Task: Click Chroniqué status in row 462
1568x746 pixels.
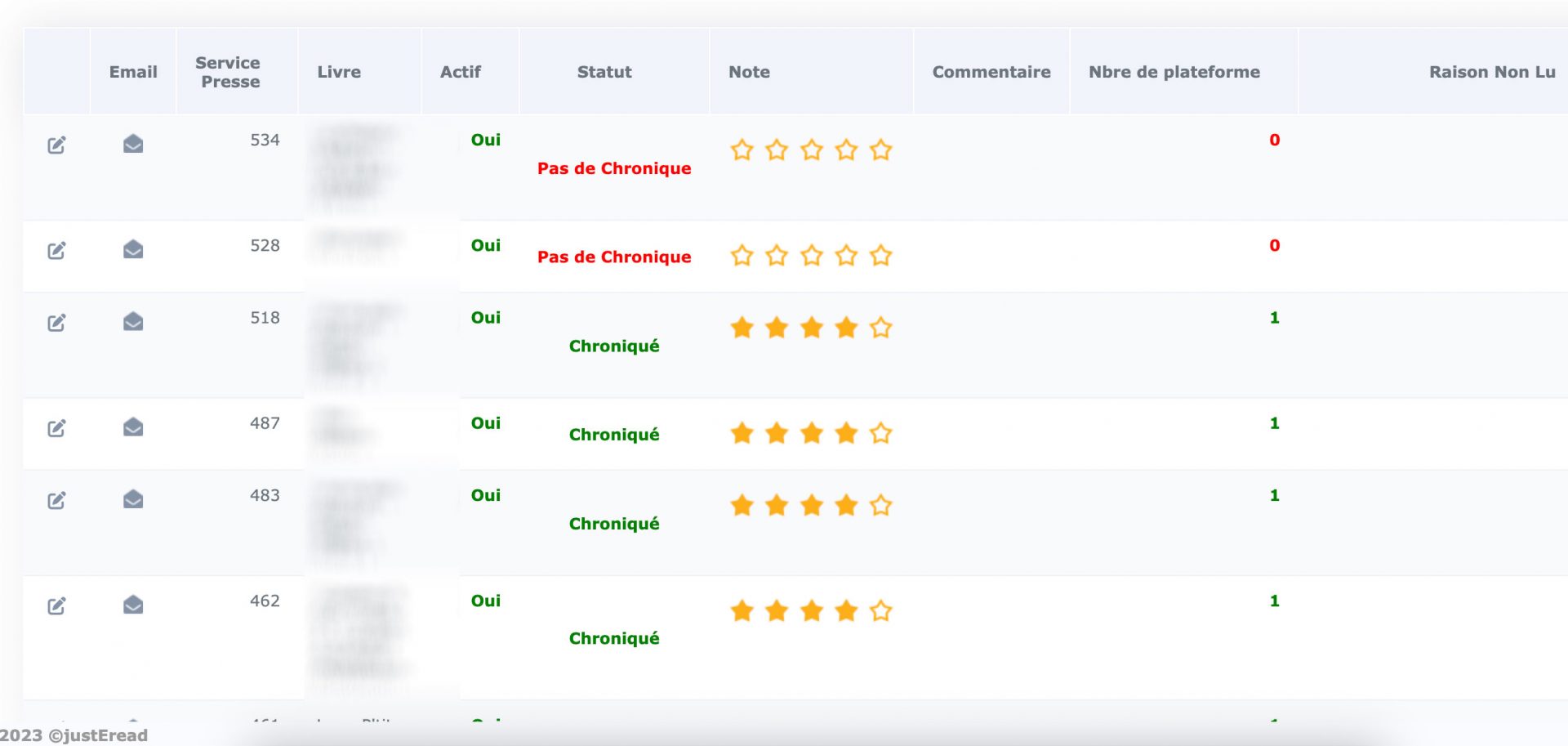Action: coord(614,638)
